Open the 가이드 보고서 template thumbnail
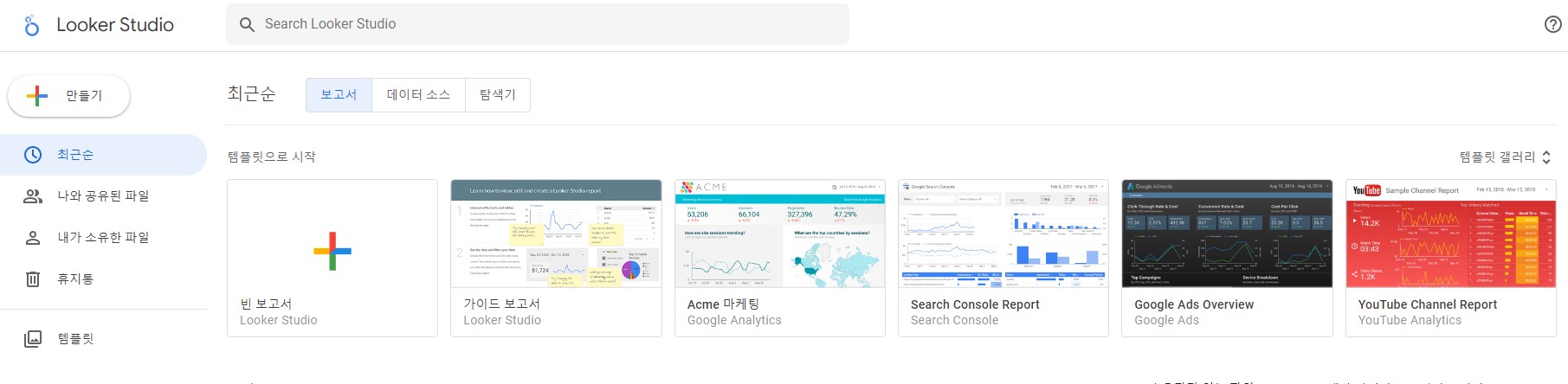 (556, 234)
